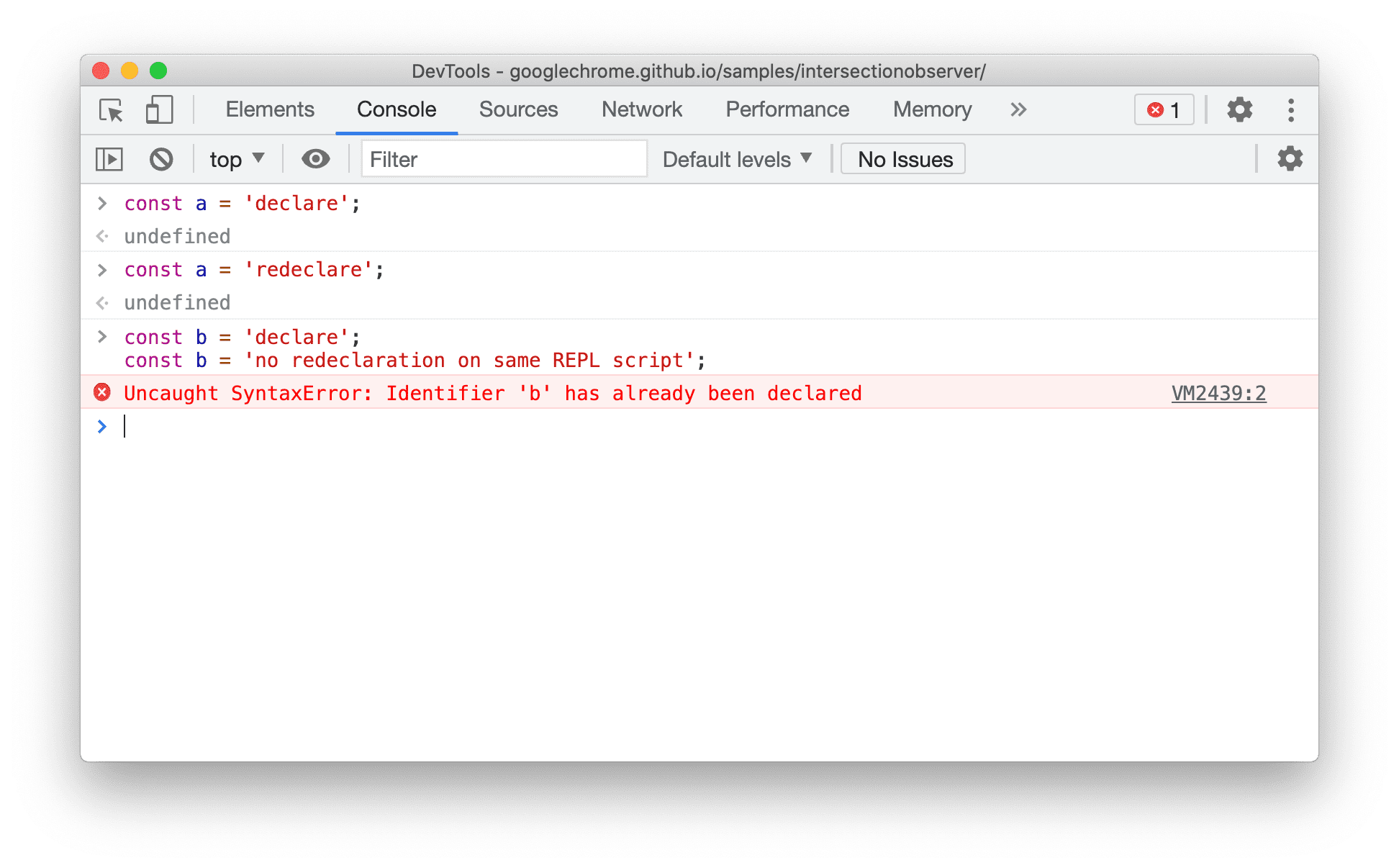The height and width of the screenshot is (868, 1399).
Task: Switch to the Sources panel tab
Action: (520, 109)
